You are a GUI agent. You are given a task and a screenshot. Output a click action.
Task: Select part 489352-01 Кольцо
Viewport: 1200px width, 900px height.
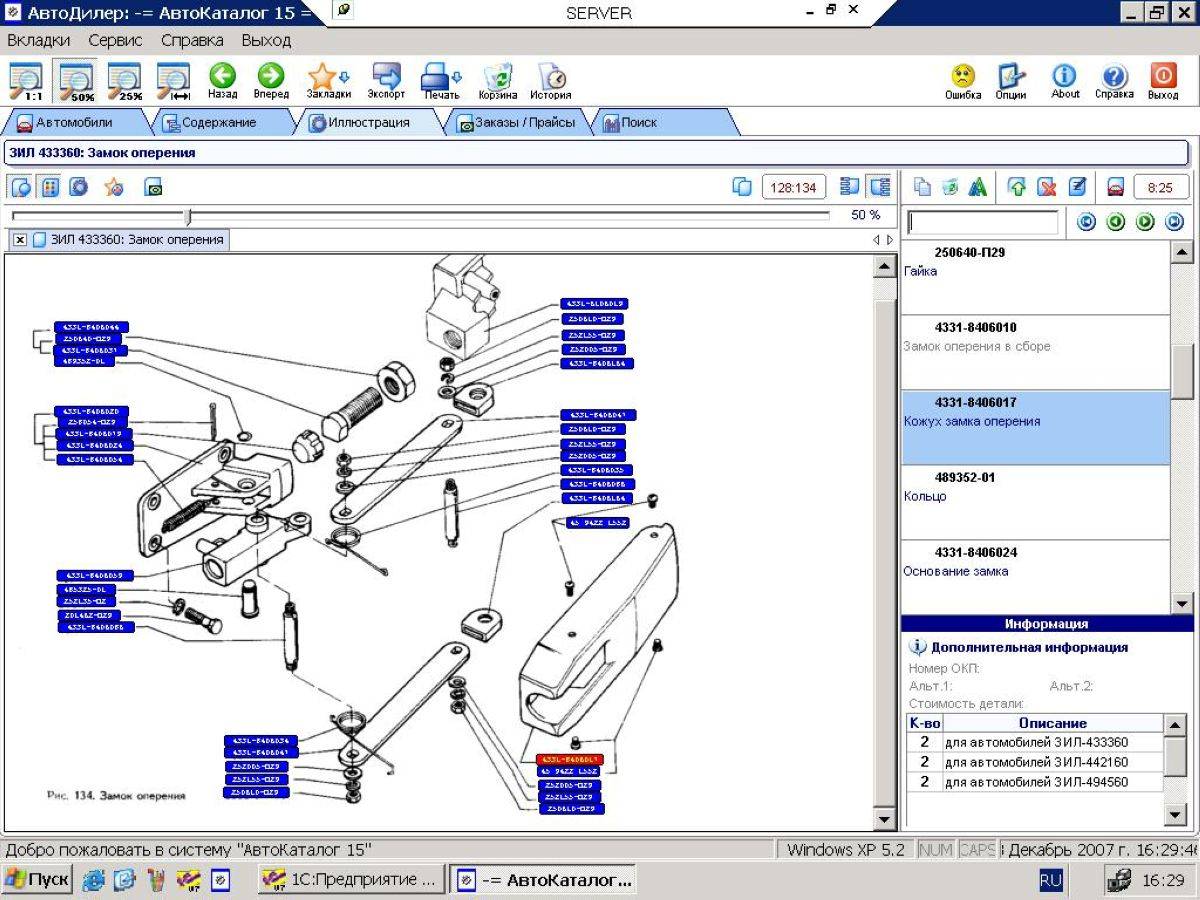1034,503
